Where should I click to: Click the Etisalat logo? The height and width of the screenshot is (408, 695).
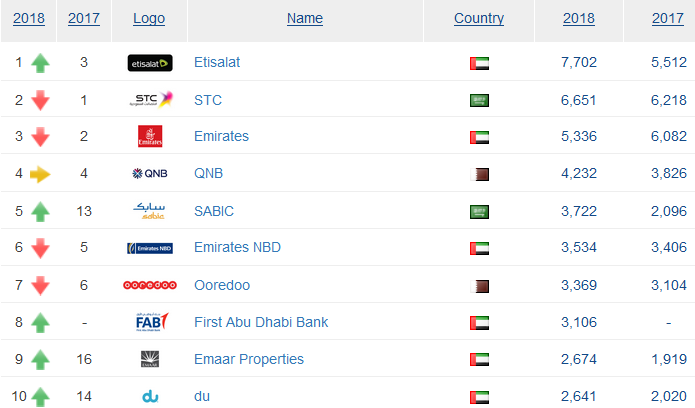pyautogui.click(x=150, y=63)
